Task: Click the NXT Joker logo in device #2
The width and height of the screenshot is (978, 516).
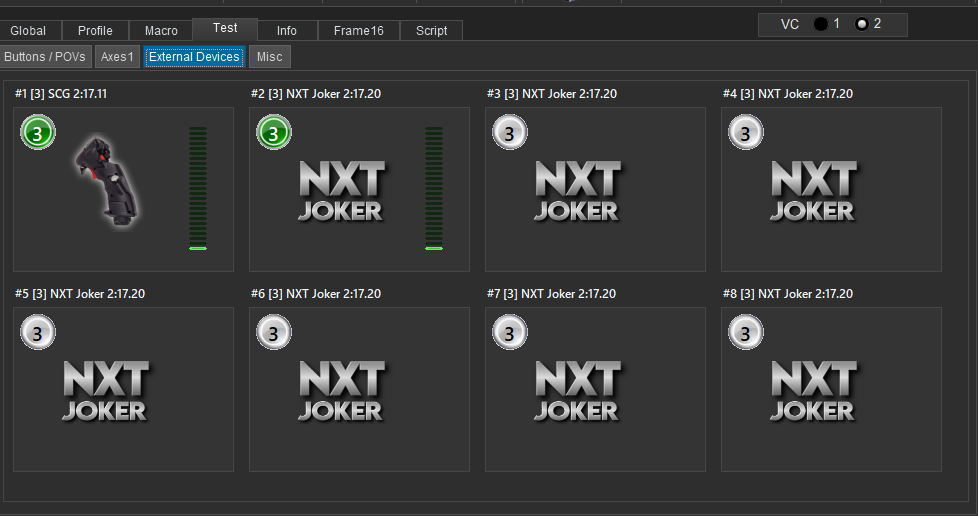Action: pos(341,190)
